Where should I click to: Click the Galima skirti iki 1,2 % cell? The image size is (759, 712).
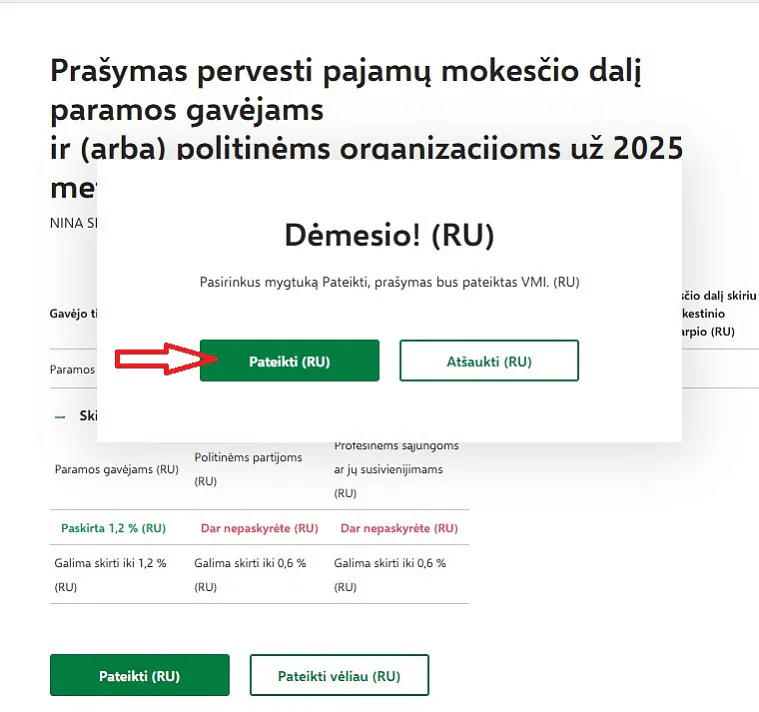[x=110, y=574]
